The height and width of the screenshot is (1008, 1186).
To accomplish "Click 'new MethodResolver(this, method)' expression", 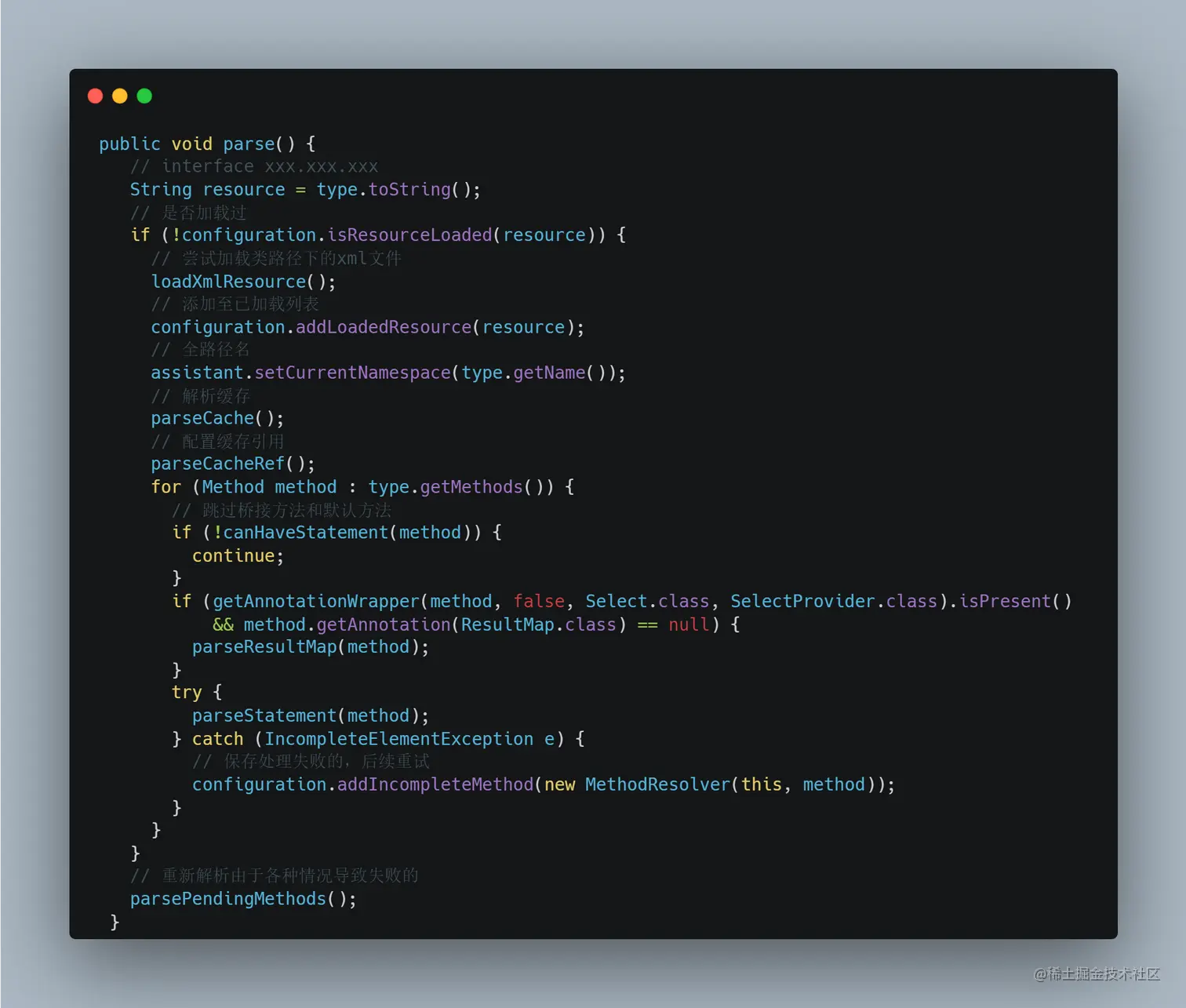I will [x=709, y=784].
